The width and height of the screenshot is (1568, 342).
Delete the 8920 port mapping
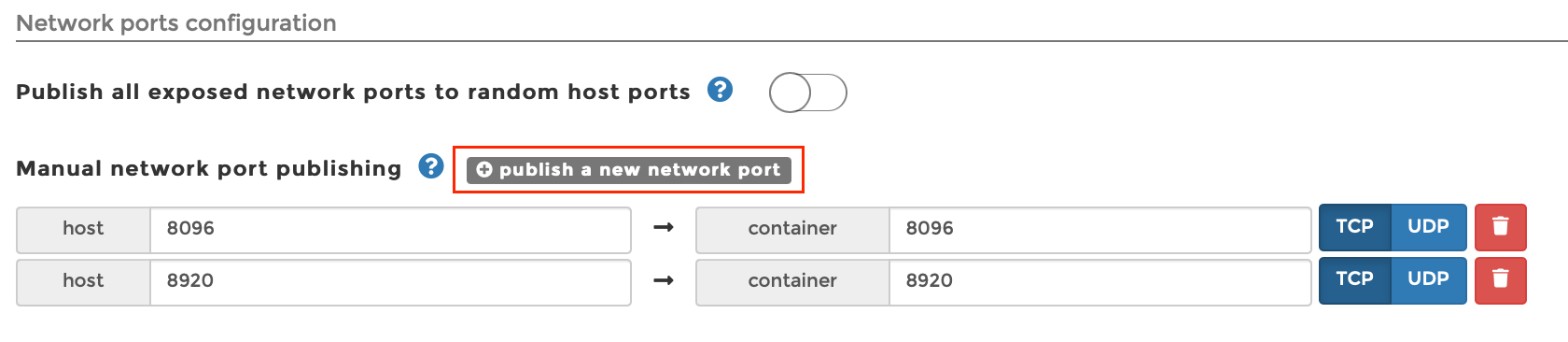point(1500,279)
